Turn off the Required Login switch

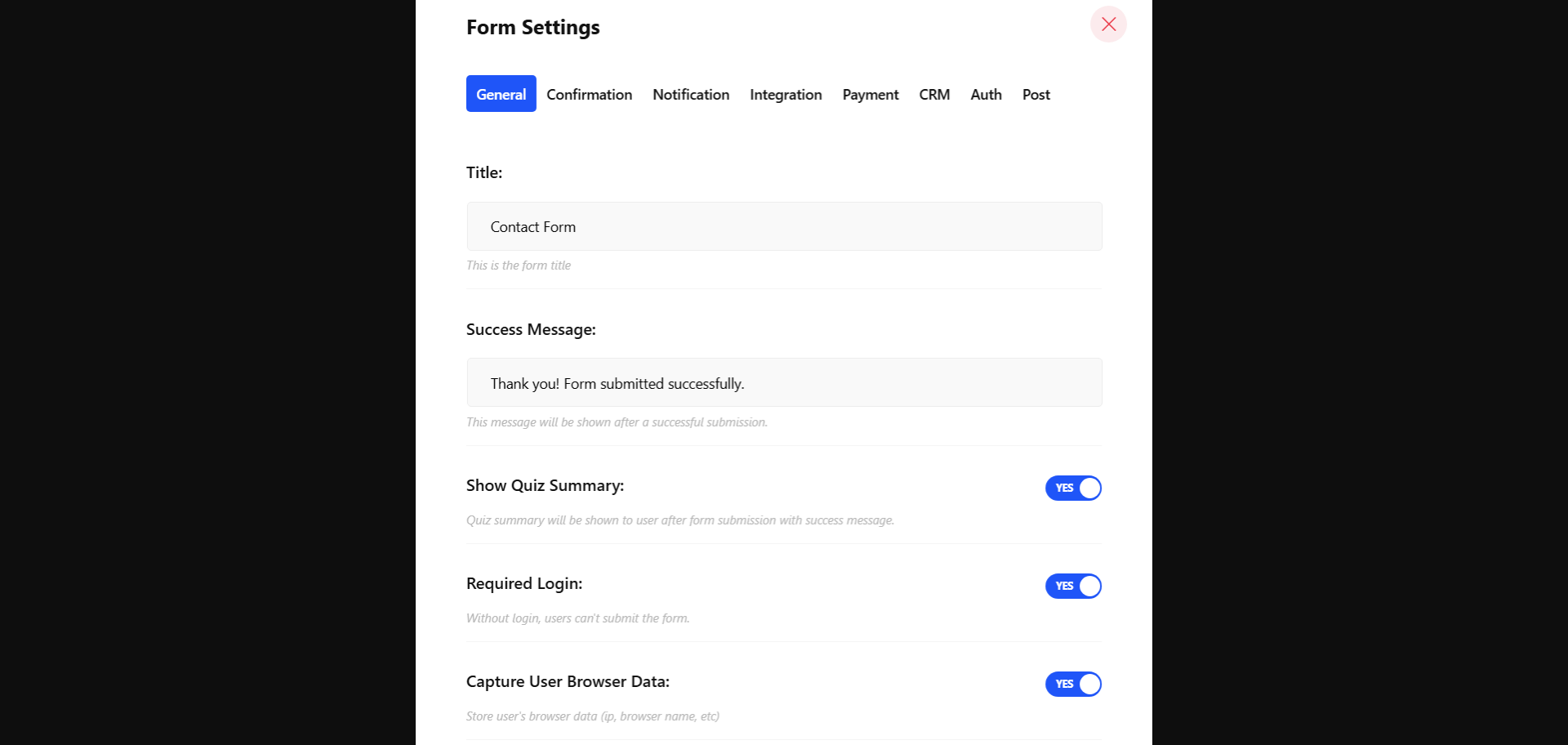(x=1073, y=586)
